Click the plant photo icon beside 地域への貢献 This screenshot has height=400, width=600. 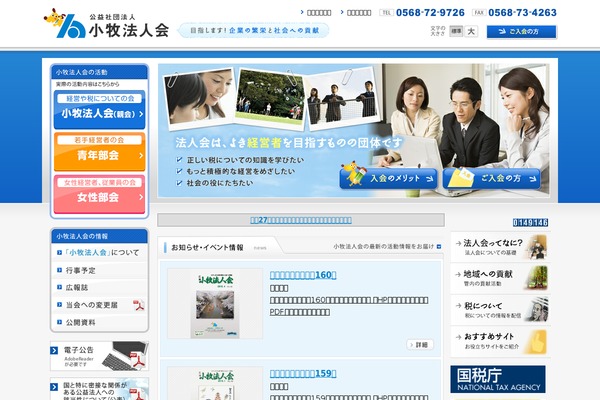pyautogui.click(x=536, y=278)
